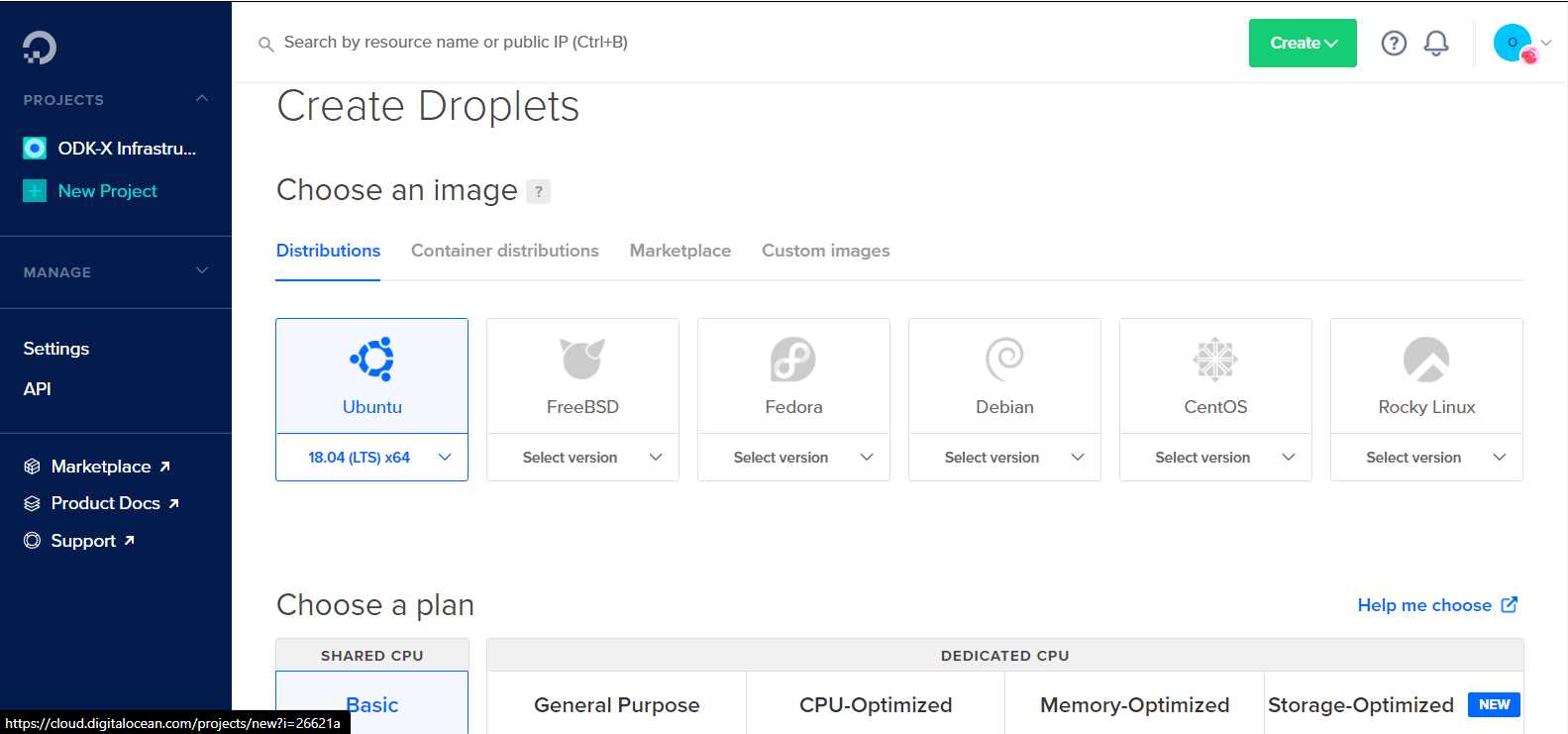Open the green Create dropdown button
Viewport: 1568px width, 734px height.
(1303, 44)
